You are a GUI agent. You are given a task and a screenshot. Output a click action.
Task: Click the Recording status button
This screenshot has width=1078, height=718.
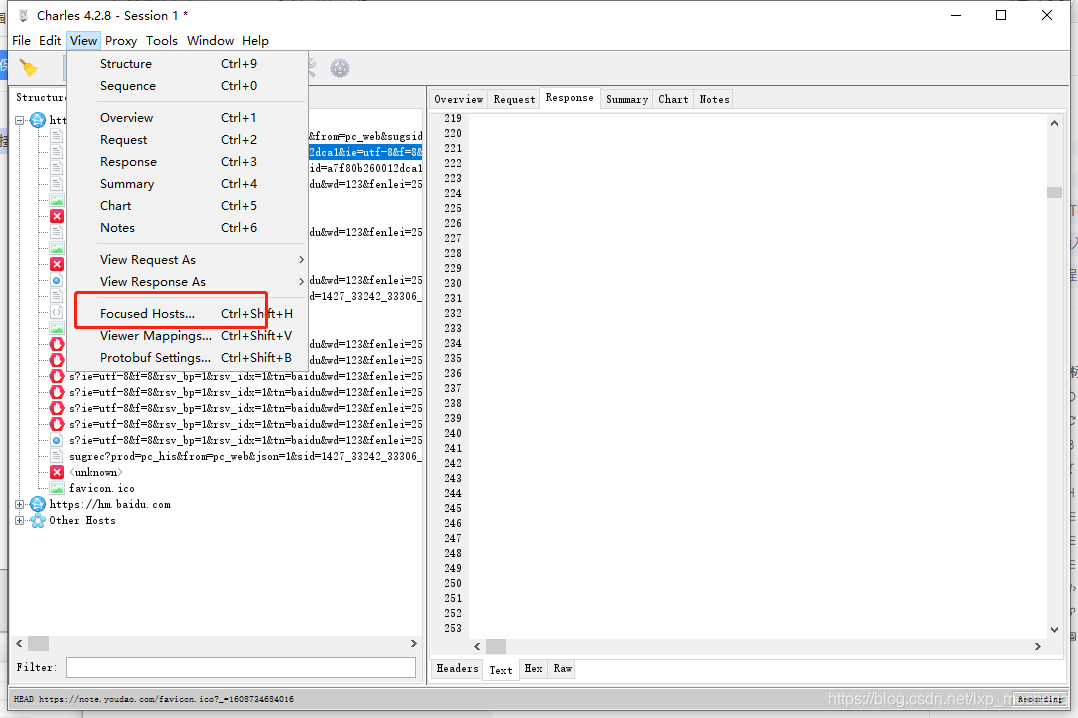click(1040, 699)
